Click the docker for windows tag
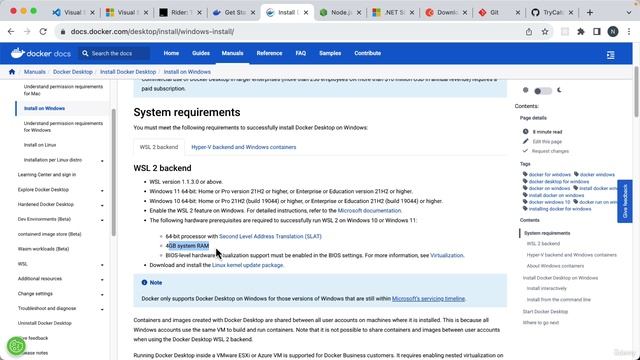 [549, 175]
